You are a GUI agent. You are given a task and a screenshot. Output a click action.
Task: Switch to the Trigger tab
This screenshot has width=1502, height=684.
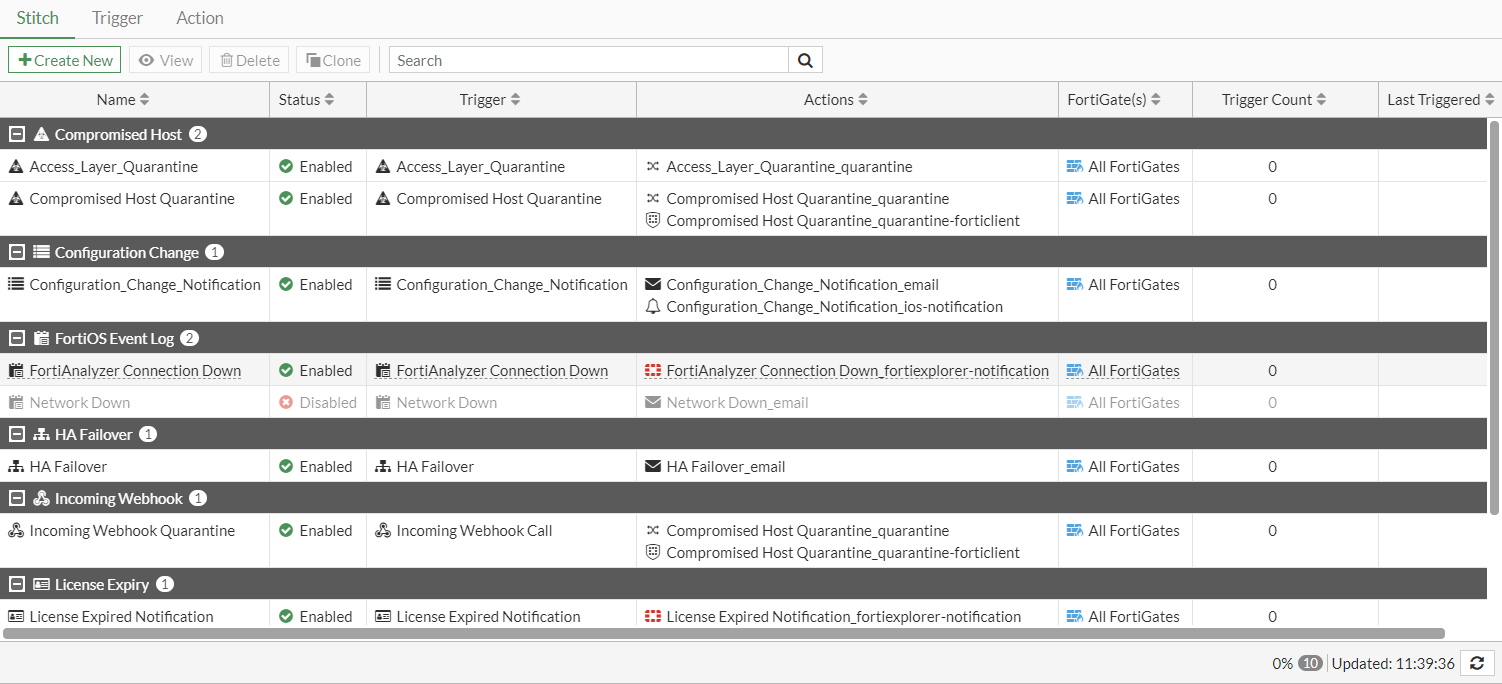point(117,18)
